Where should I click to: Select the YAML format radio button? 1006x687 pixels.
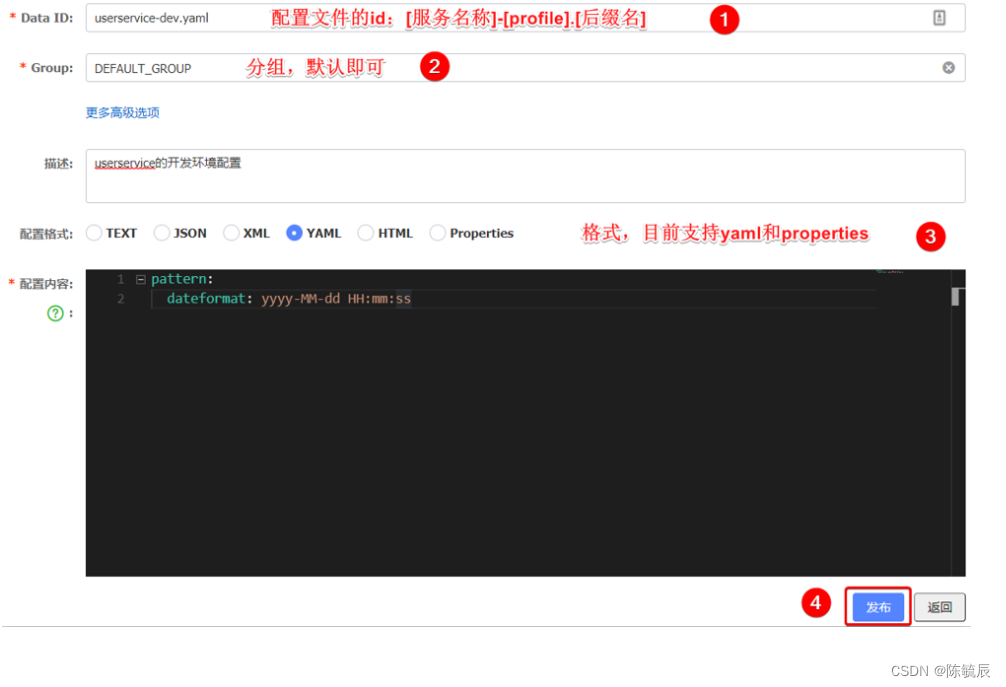coord(294,233)
